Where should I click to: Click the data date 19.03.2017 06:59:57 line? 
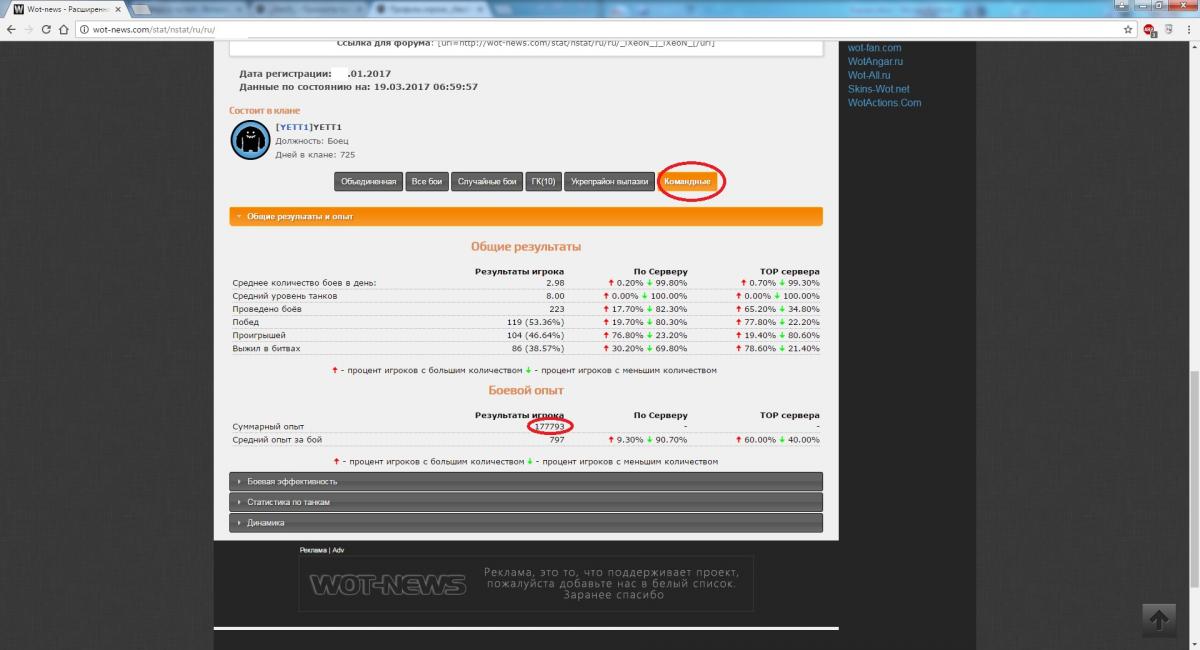[x=358, y=87]
